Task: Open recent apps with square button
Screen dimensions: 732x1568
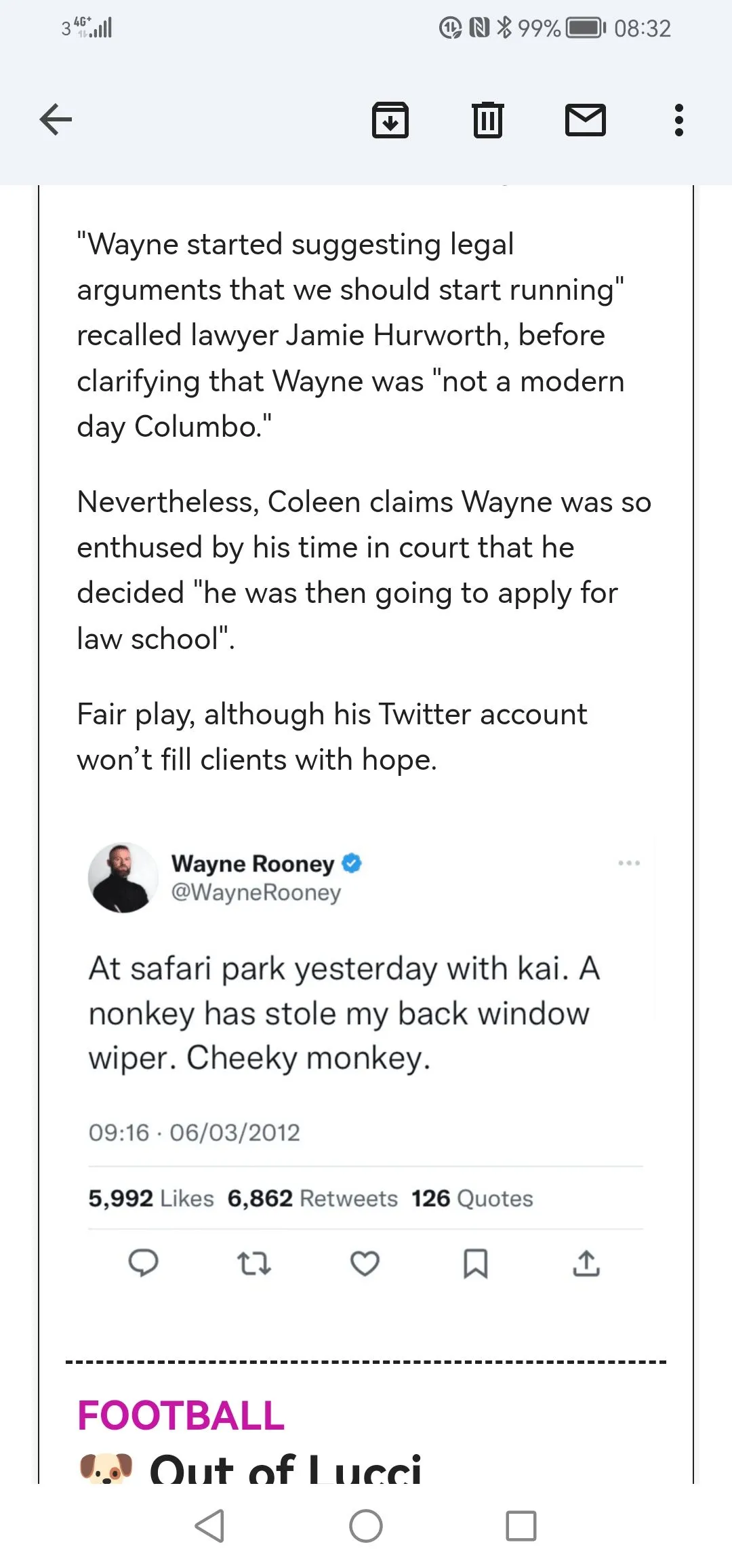Action: [521, 1526]
